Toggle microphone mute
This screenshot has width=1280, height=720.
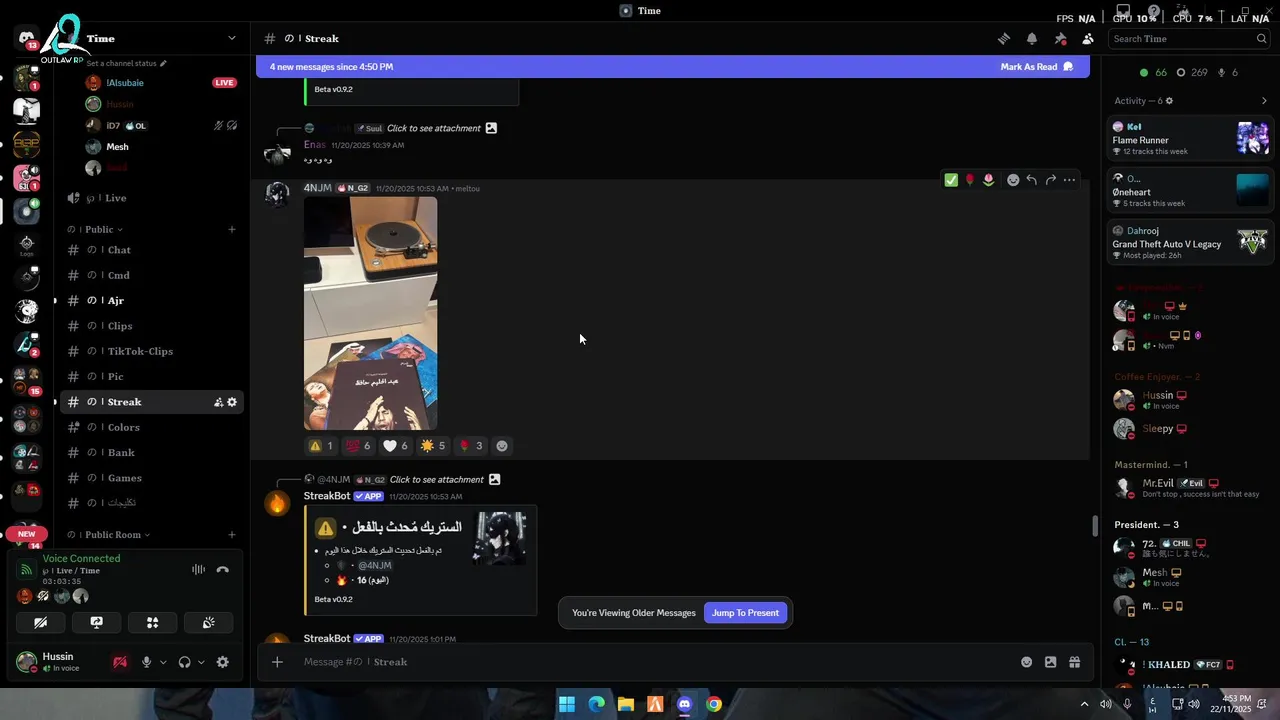point(146,662)
